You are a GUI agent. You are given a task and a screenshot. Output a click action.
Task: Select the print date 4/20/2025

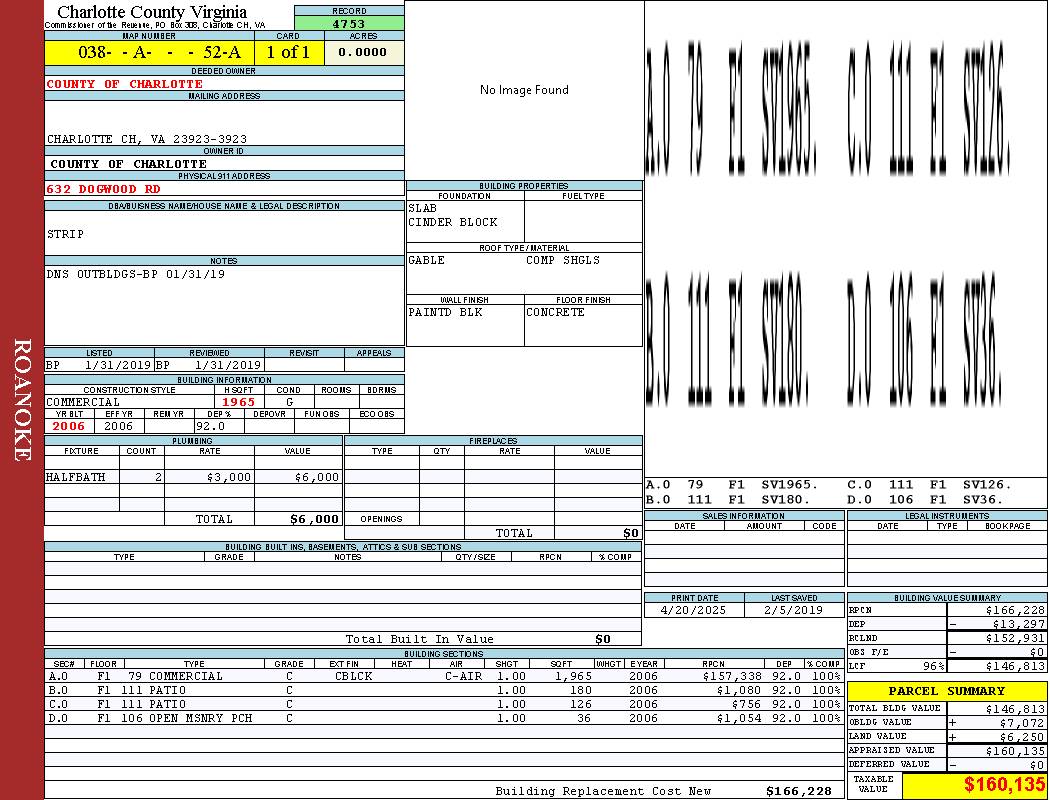(x=693, y=610)
